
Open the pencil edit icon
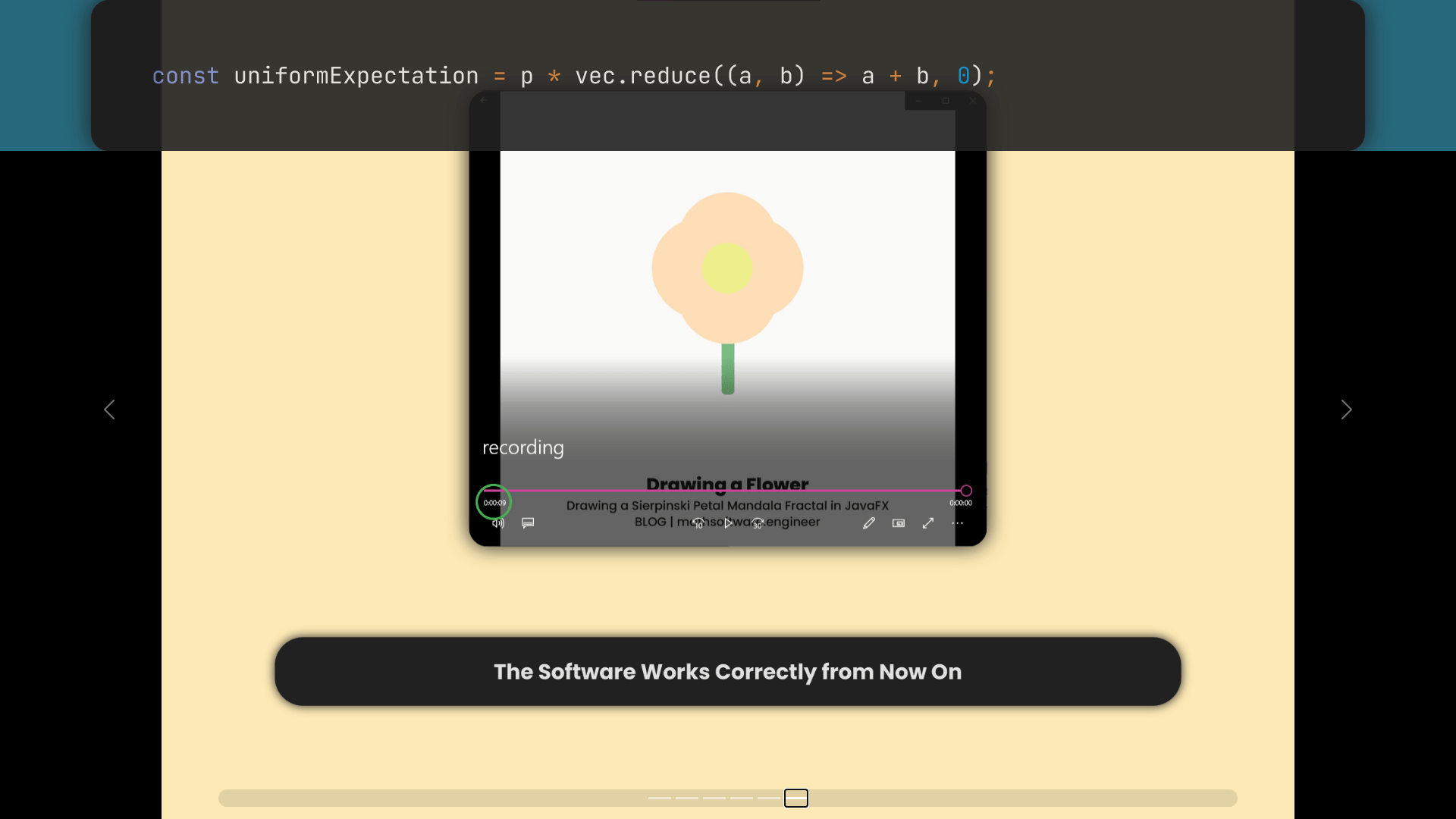click(869, 523)
